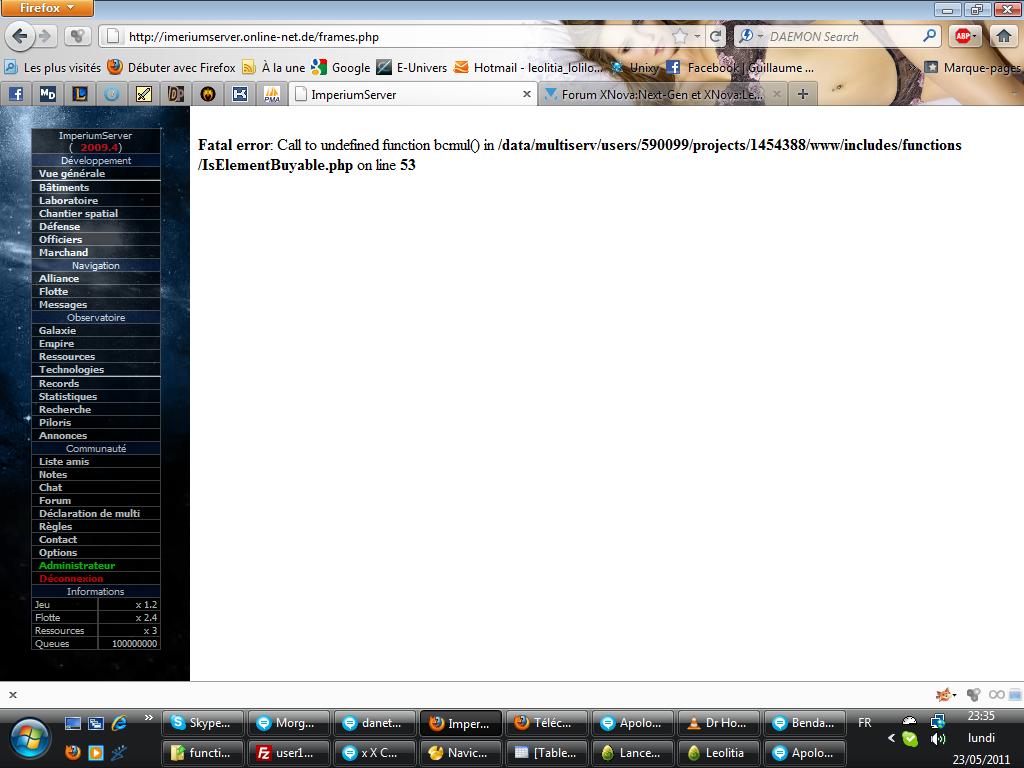Open the Windows Start orb
This screenshot has width=1024, height=768.
[29, 740]
